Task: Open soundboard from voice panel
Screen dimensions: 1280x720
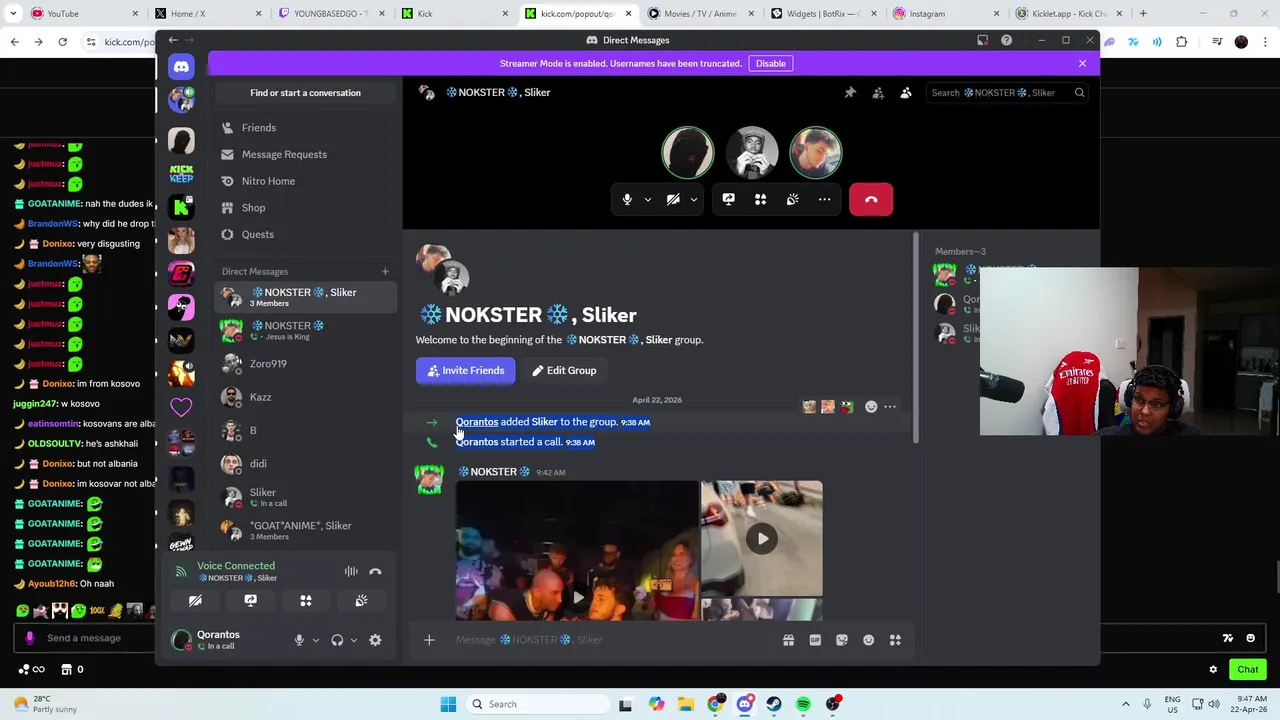Action: click(x=361, y=601)
